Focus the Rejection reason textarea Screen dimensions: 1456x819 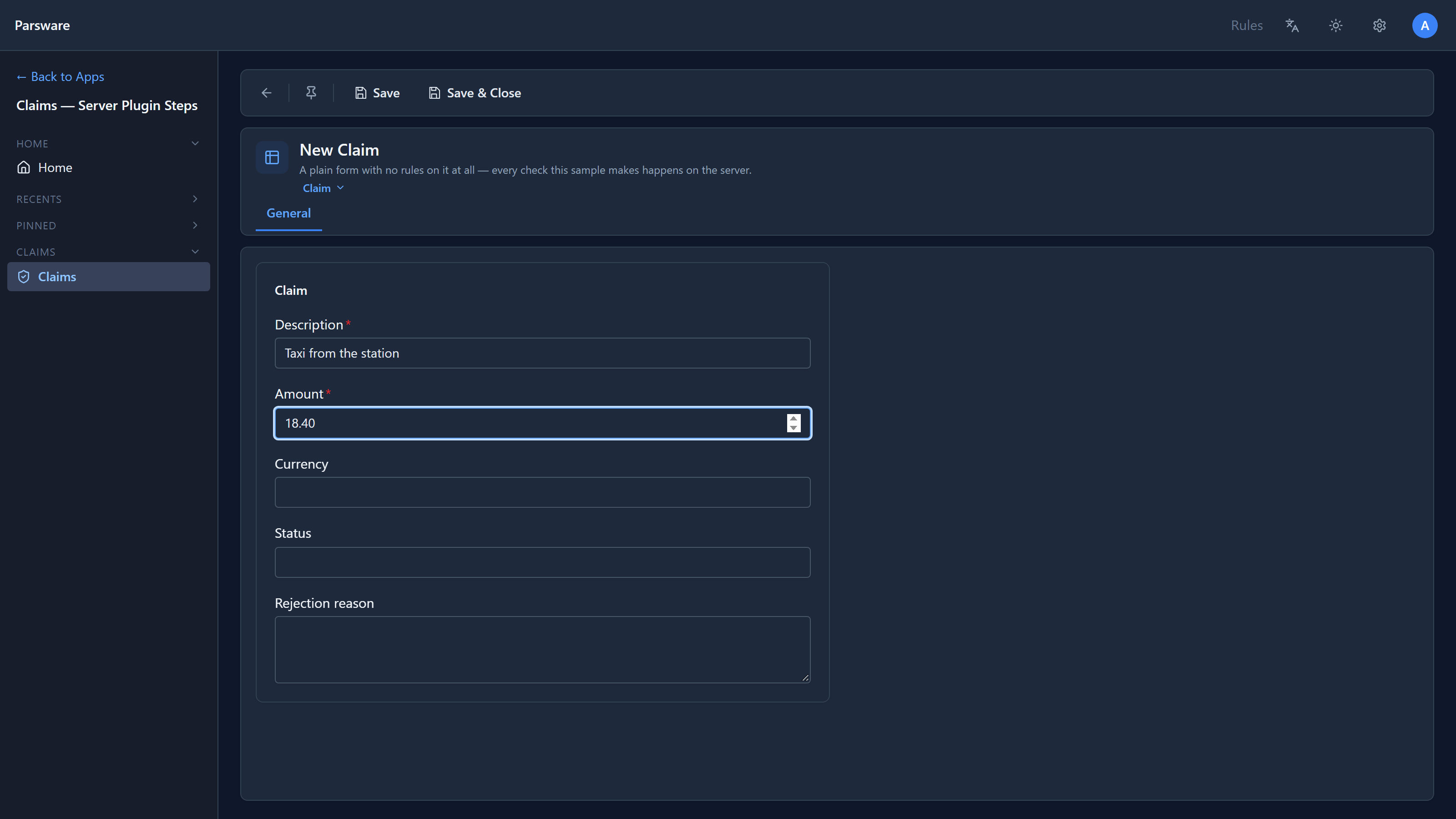click(542, 649)
